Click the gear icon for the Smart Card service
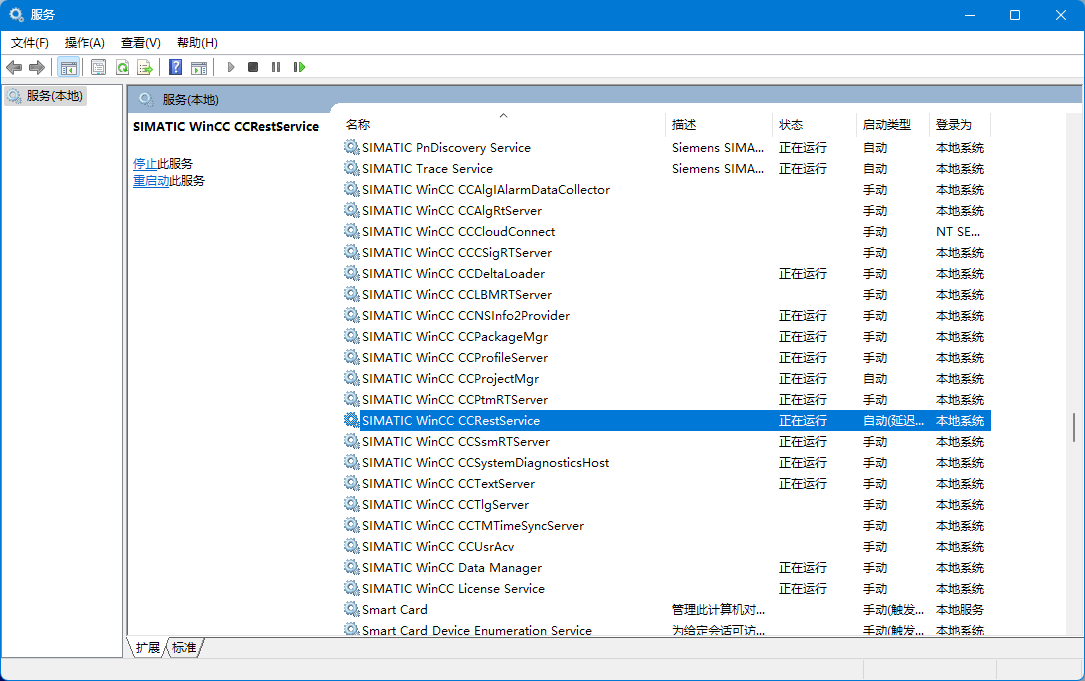 click(x=352, y=609)
